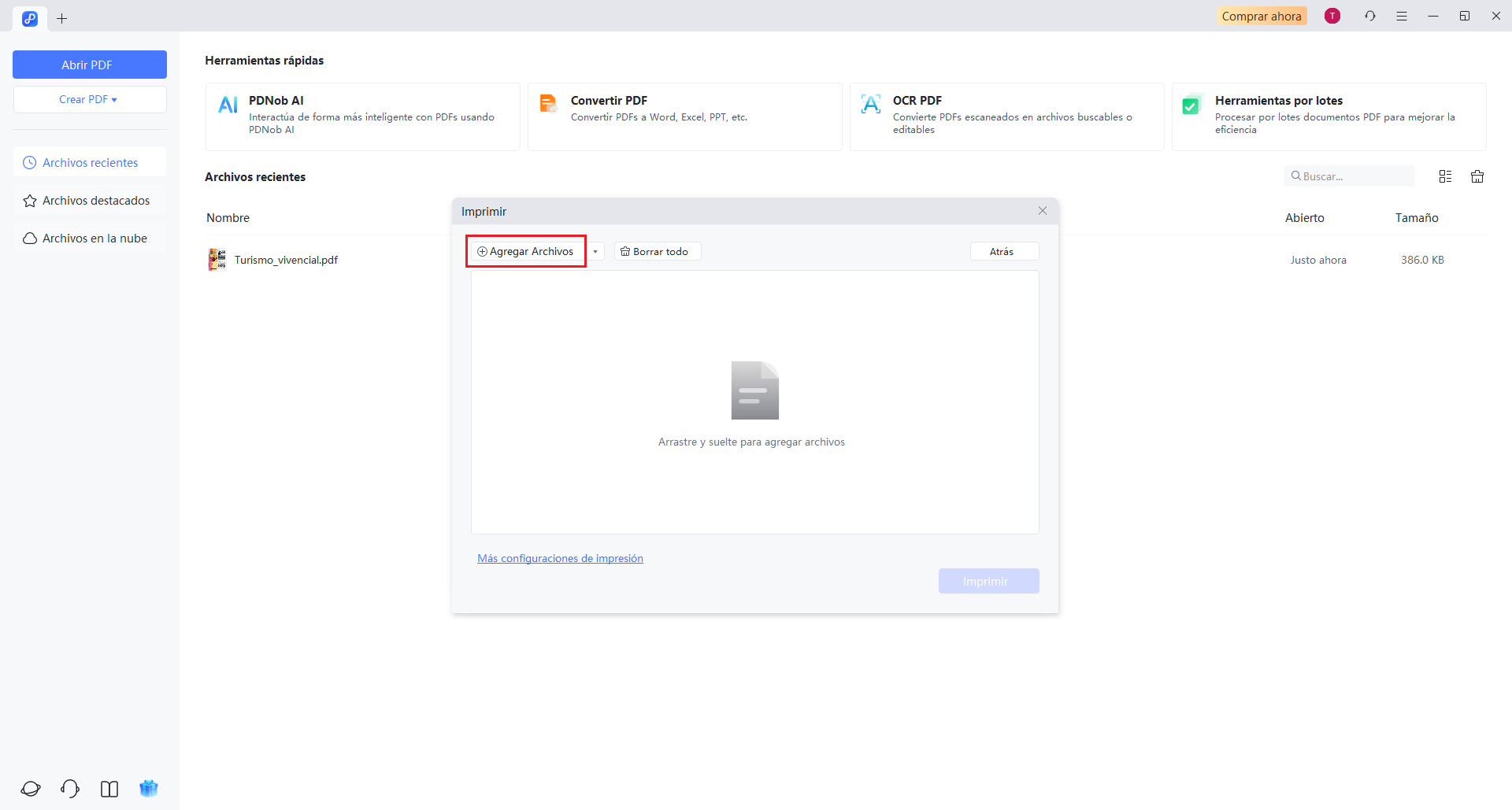Launch the OCR PDF tool
Screen dimensions: 1512x810
pyautogui.click(x=870, y=103)
